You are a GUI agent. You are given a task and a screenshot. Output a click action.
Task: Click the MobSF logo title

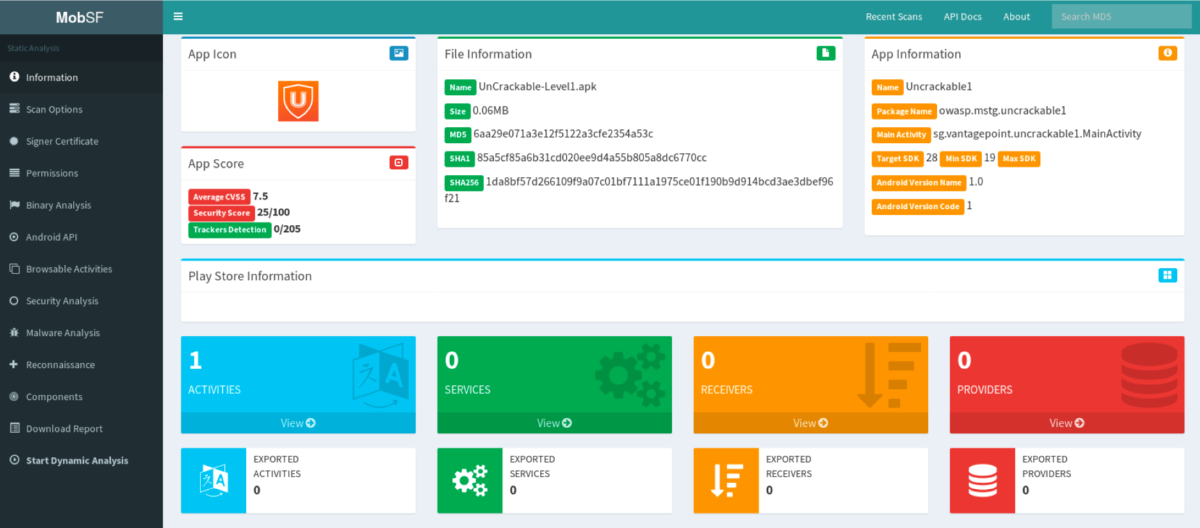point(81,16)
